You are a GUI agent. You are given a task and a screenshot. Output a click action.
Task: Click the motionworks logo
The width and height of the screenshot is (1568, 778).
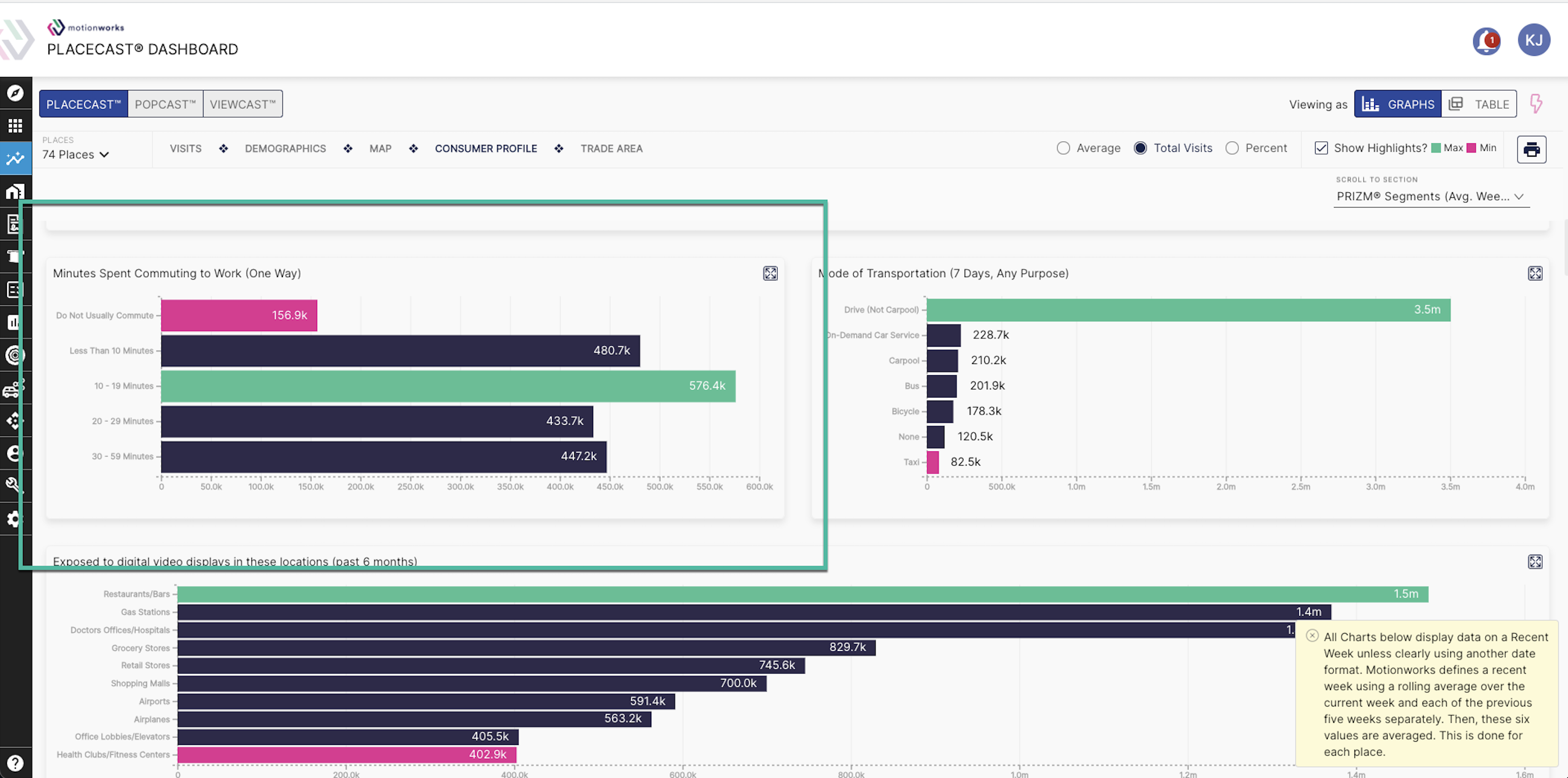(x=86, y=27)
